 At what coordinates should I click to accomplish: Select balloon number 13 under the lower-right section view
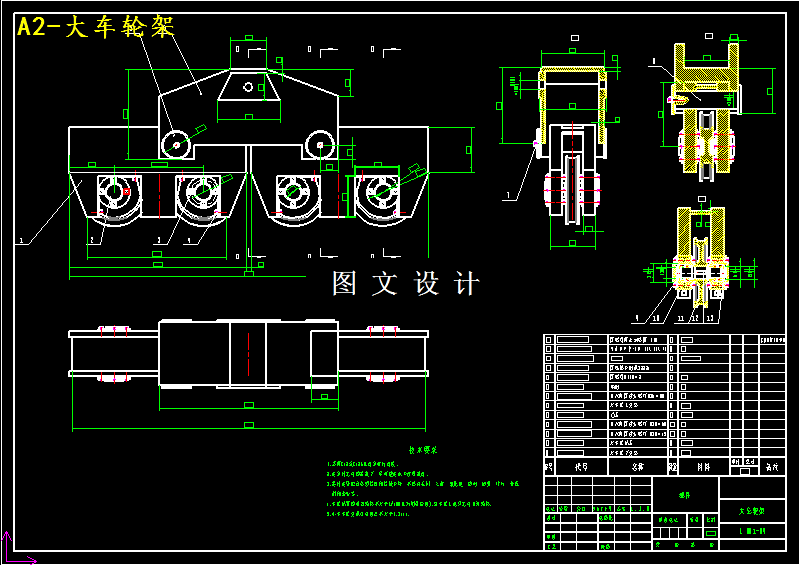pos(710,318)
